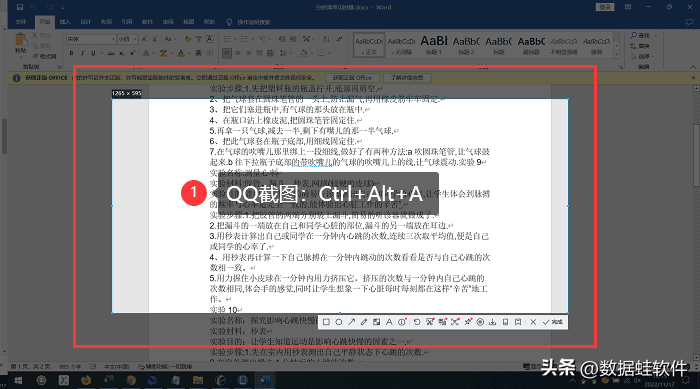
Task: Click the Undo icon in Word quick access
Action: click(x=33, y=7)
